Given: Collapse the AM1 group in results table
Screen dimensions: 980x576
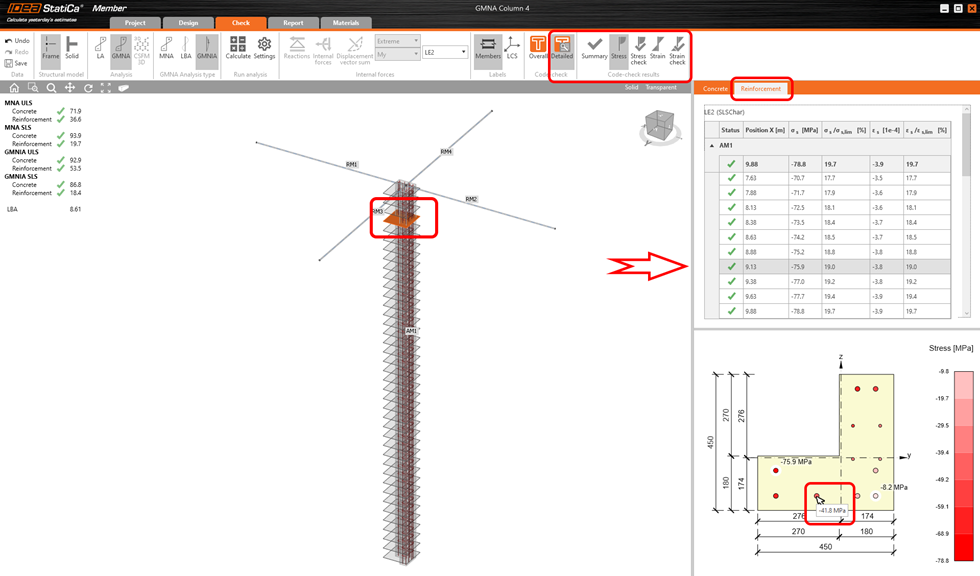Looking at the screenshot, I should point(713,146).
